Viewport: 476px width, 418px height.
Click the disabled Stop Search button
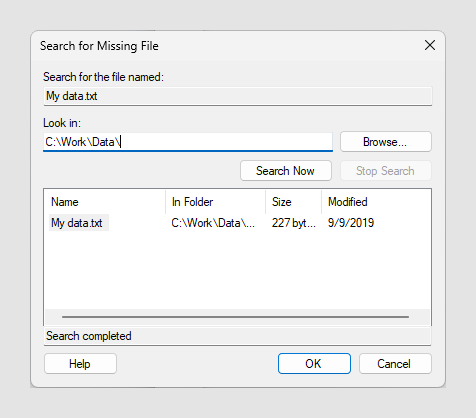(x=386, y=171)
